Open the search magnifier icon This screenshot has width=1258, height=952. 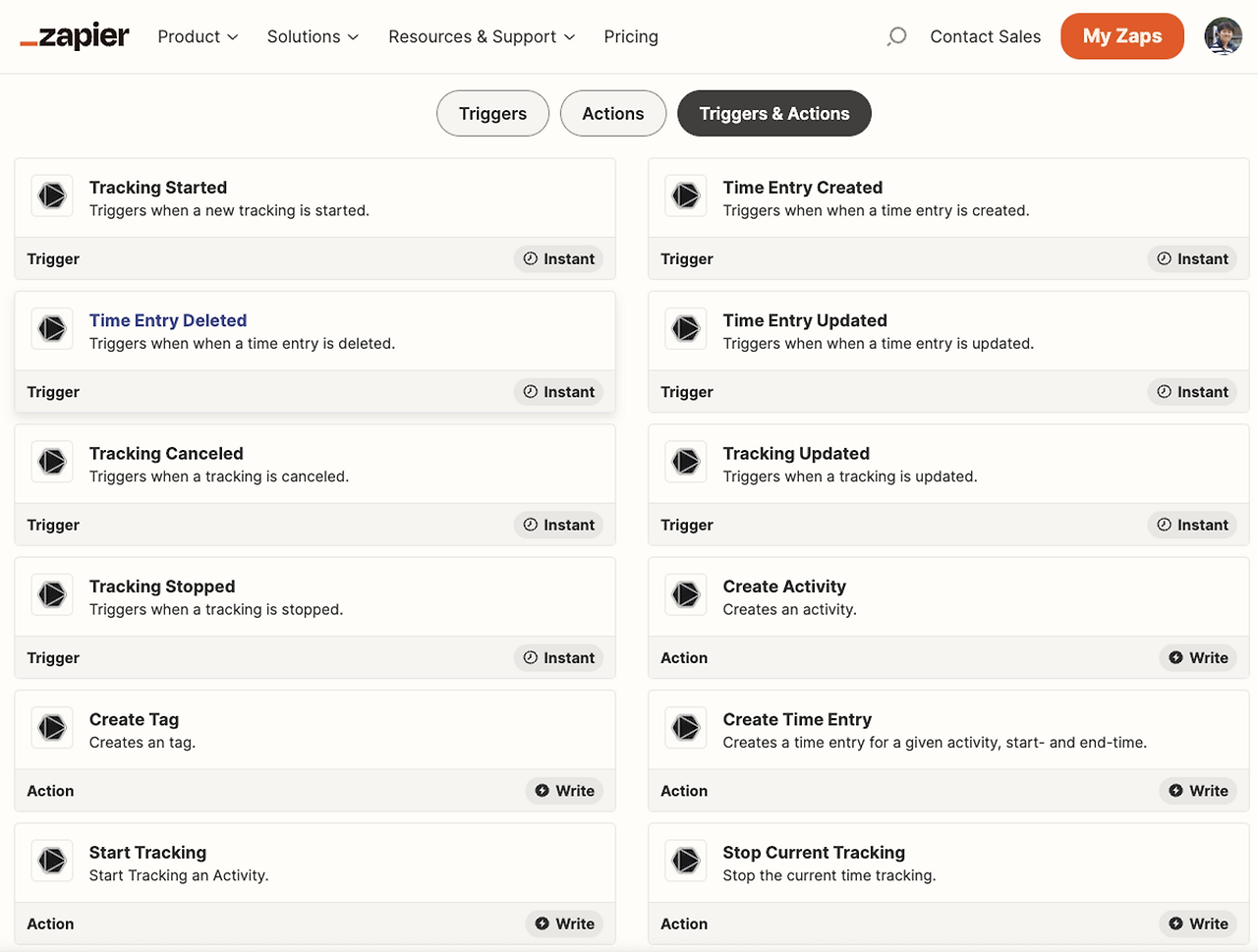[x=896, y=36]
